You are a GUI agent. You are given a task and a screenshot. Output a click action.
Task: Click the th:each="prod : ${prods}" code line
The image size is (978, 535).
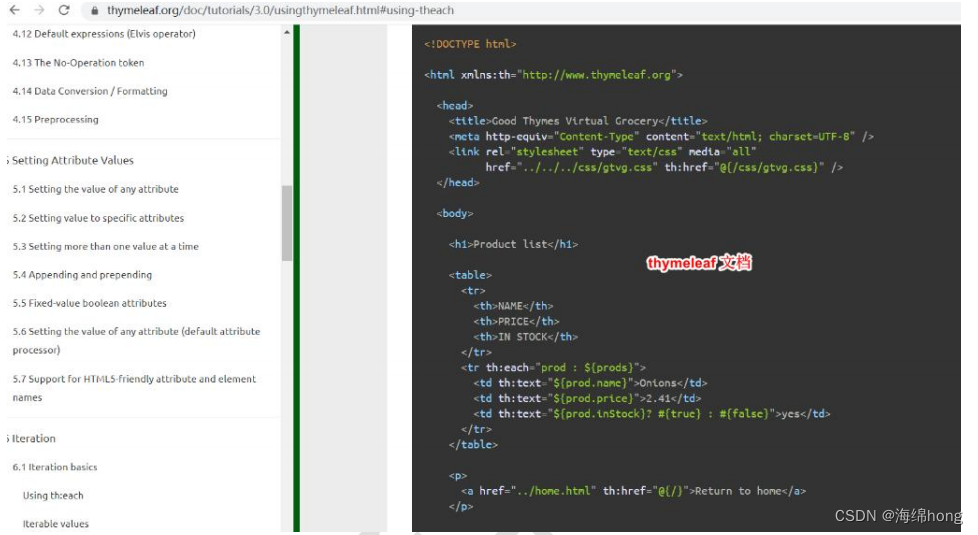(x=553, y=367)
